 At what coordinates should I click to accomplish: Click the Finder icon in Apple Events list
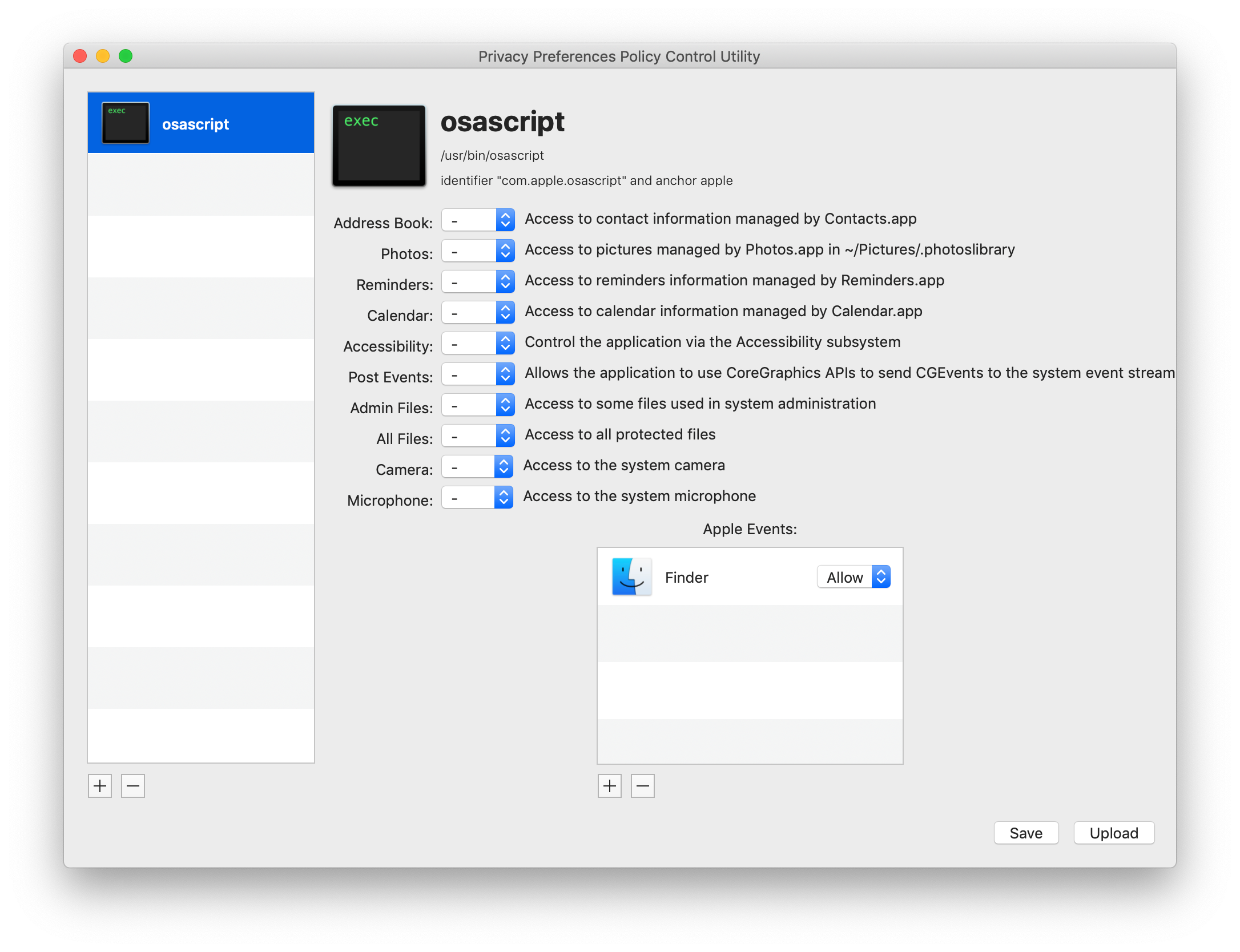point(631,577)
